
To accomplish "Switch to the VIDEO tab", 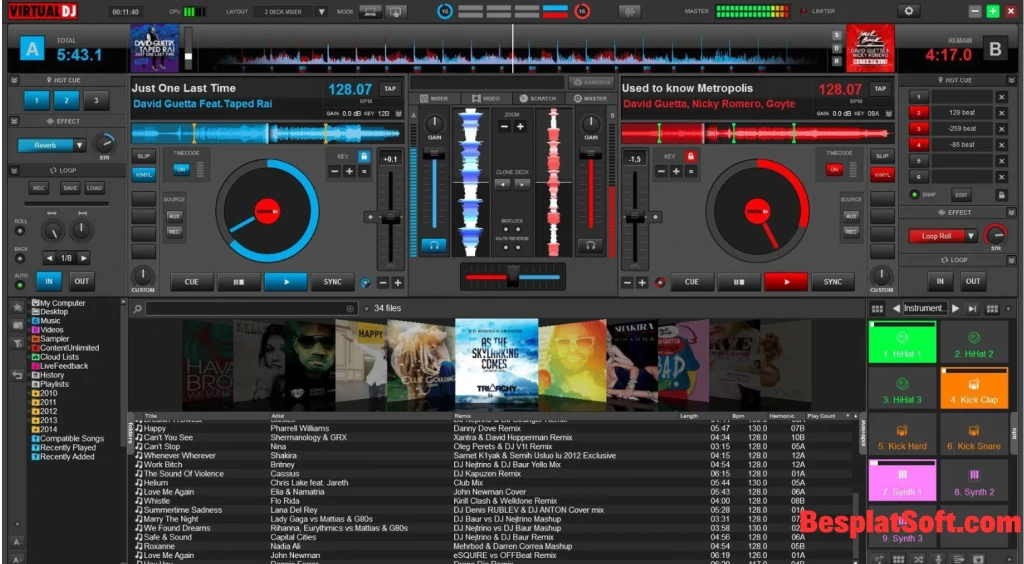I will [x=485, y=99].
